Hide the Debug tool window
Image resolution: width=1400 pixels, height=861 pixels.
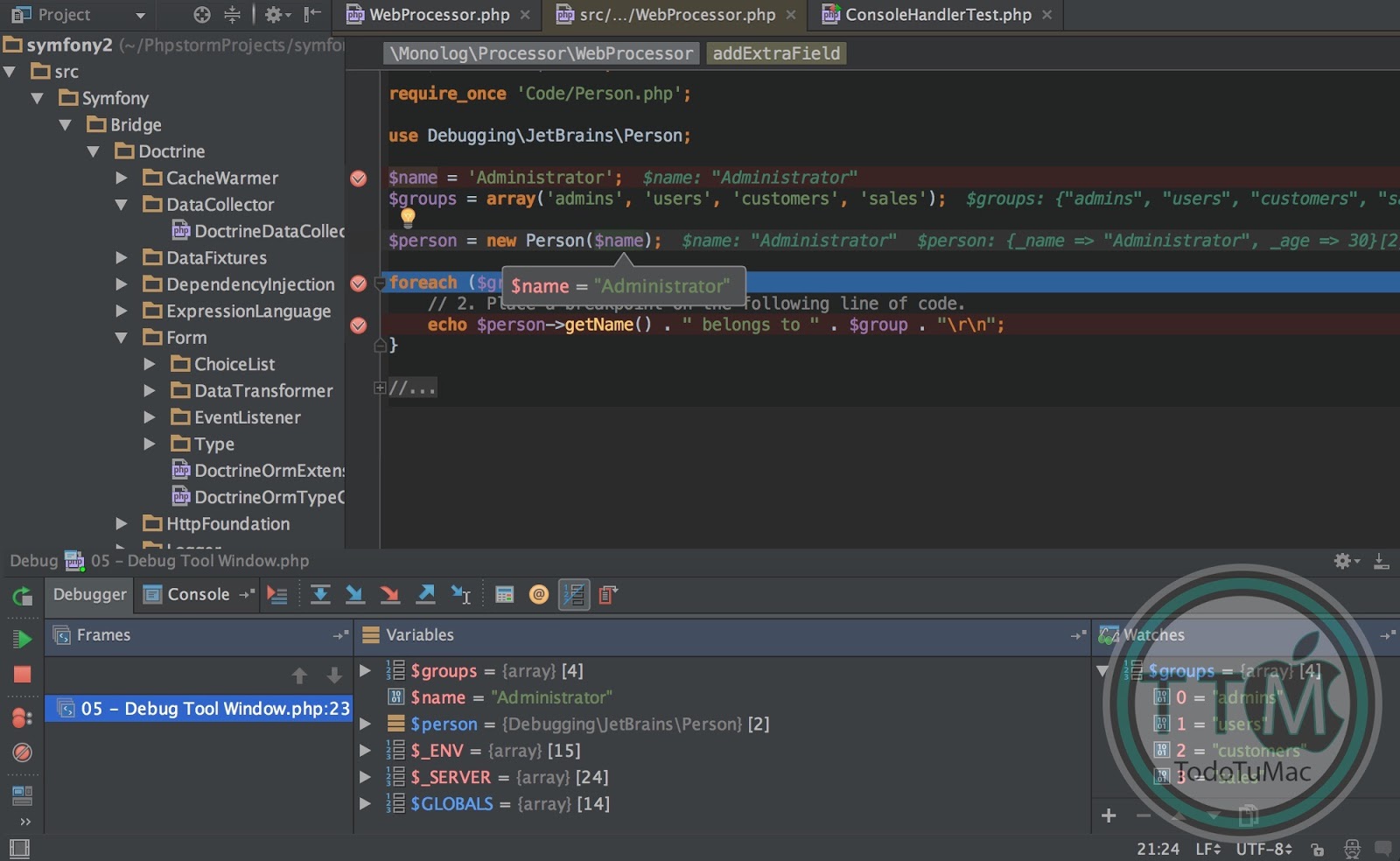pyautogui.click(x=1382, y=561)
